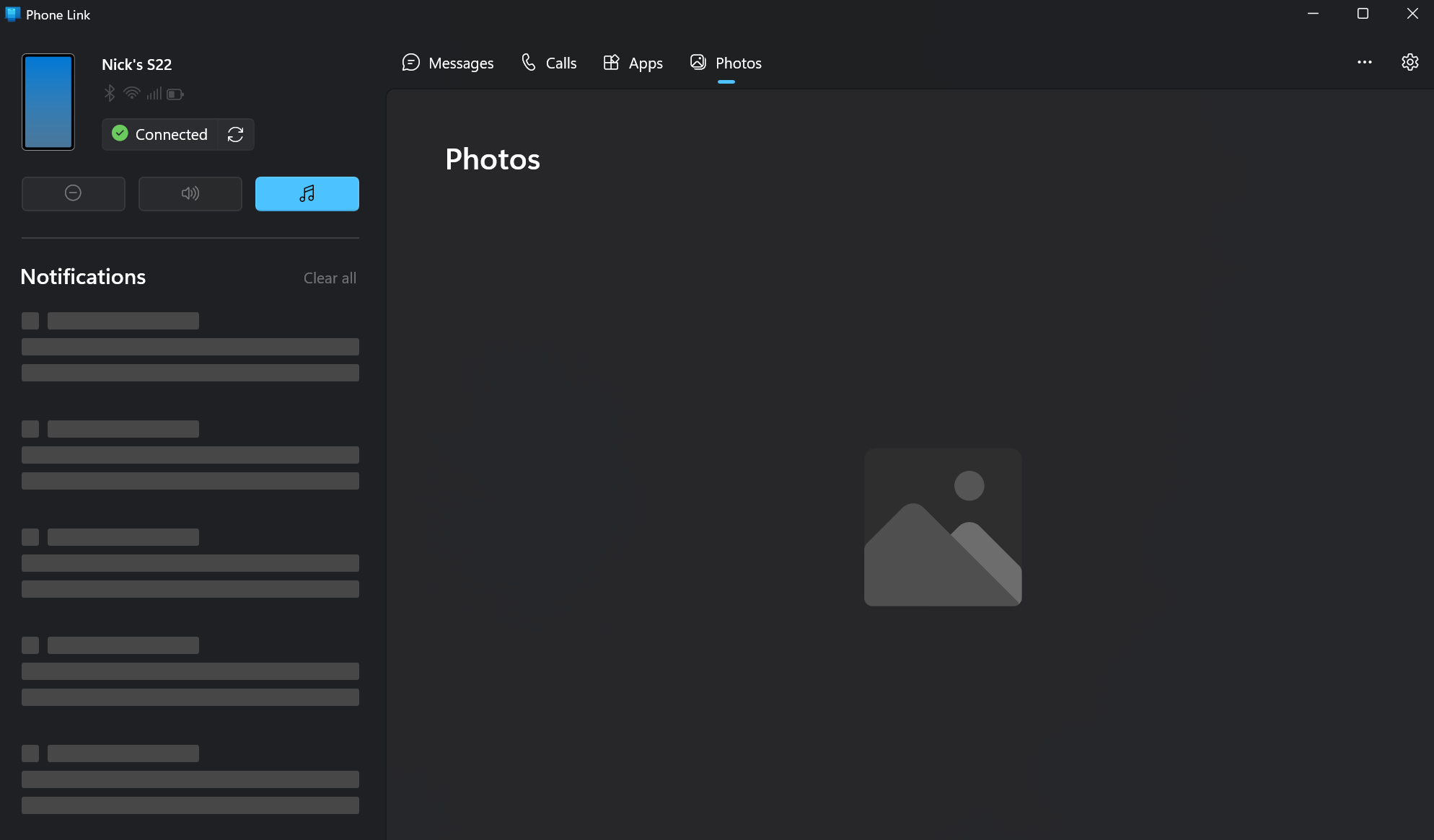Switch to the Calls tab

[549, 63]
